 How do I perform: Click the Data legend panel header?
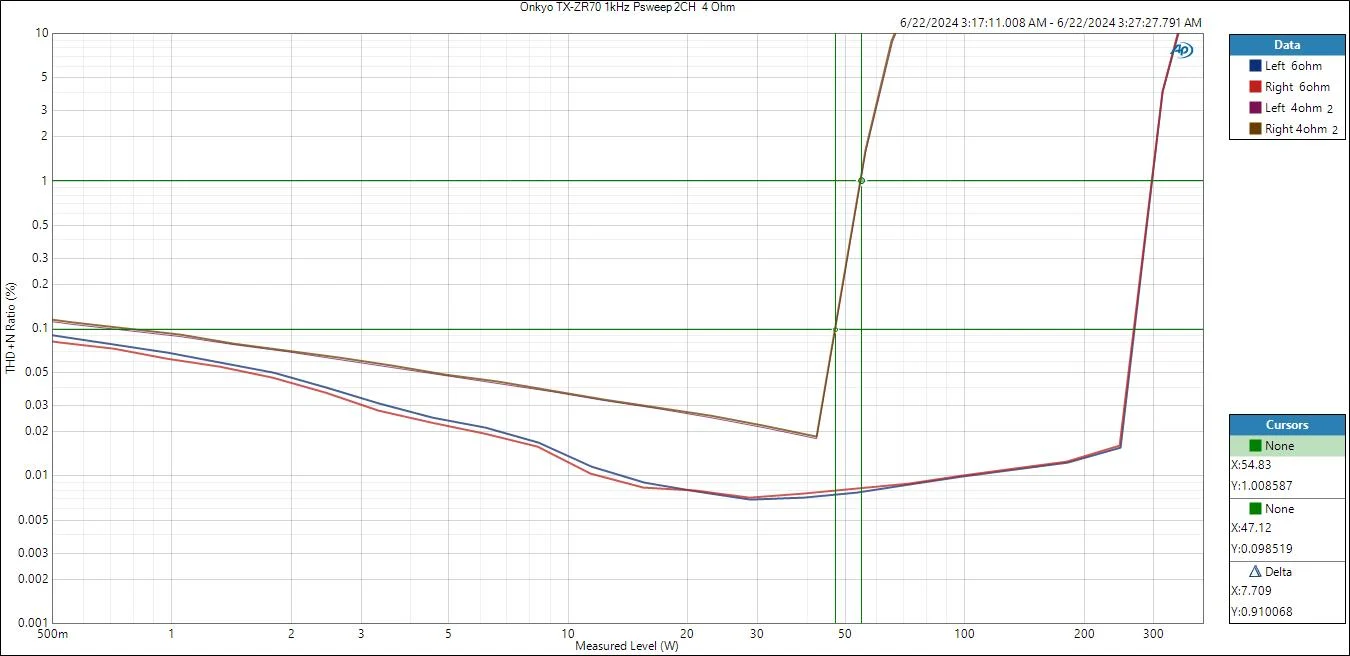pyautogui.click(x=1286, y=45)
